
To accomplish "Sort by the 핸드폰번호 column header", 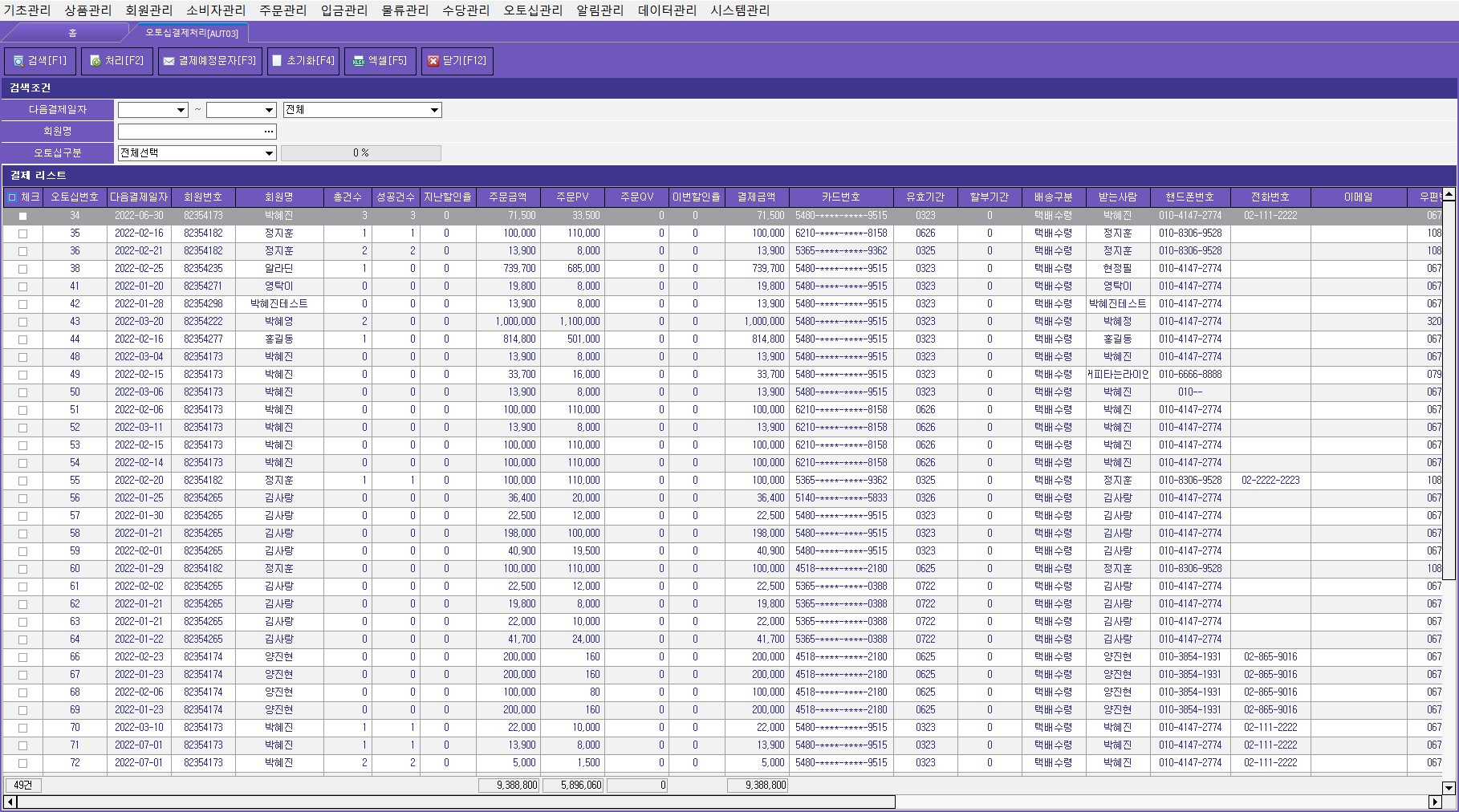I will [x=1190, y=197].
